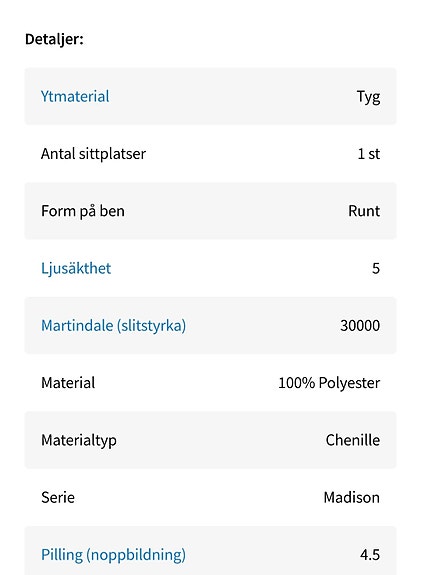Select the 30000 Martindale value
Screen dimensions: 421x575
click(360, 326)
